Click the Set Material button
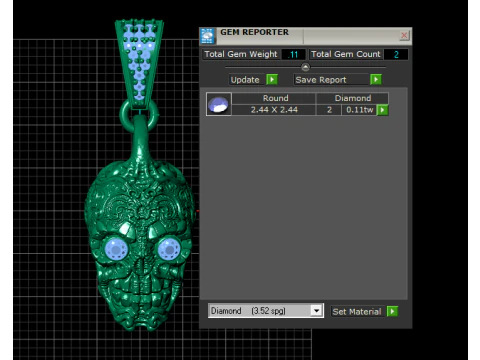The width and height of the screenshot is (480, 360). pos(358,312)
